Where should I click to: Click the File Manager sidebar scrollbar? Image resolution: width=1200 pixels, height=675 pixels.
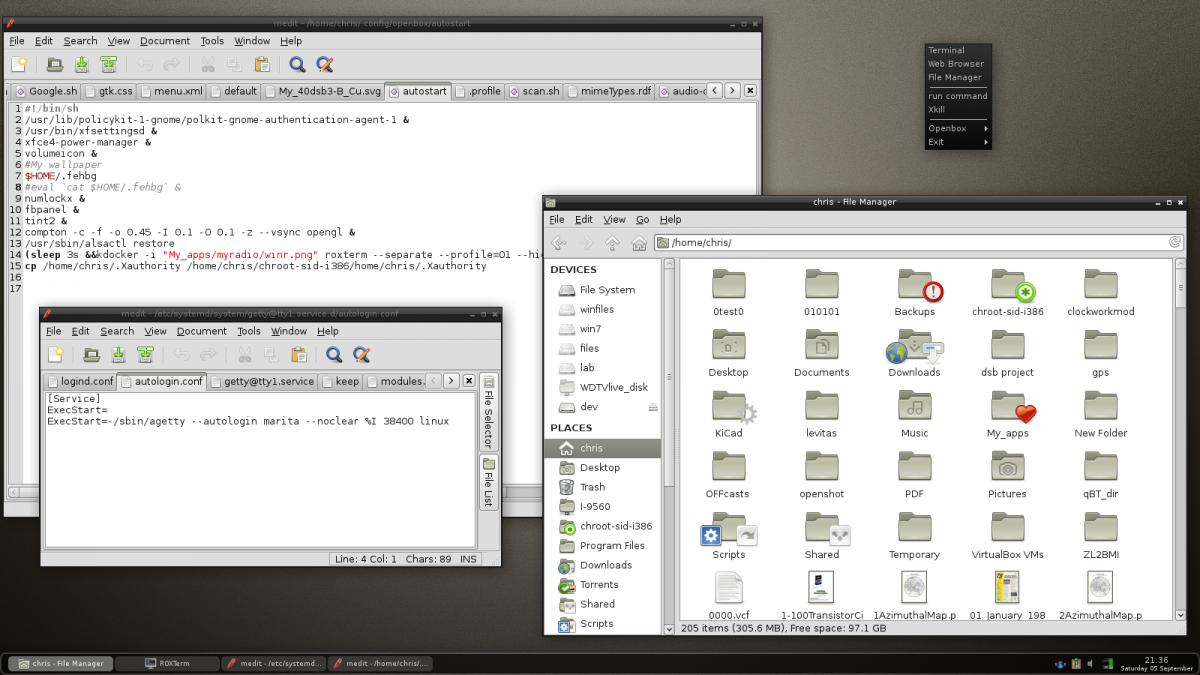point(668,446)
